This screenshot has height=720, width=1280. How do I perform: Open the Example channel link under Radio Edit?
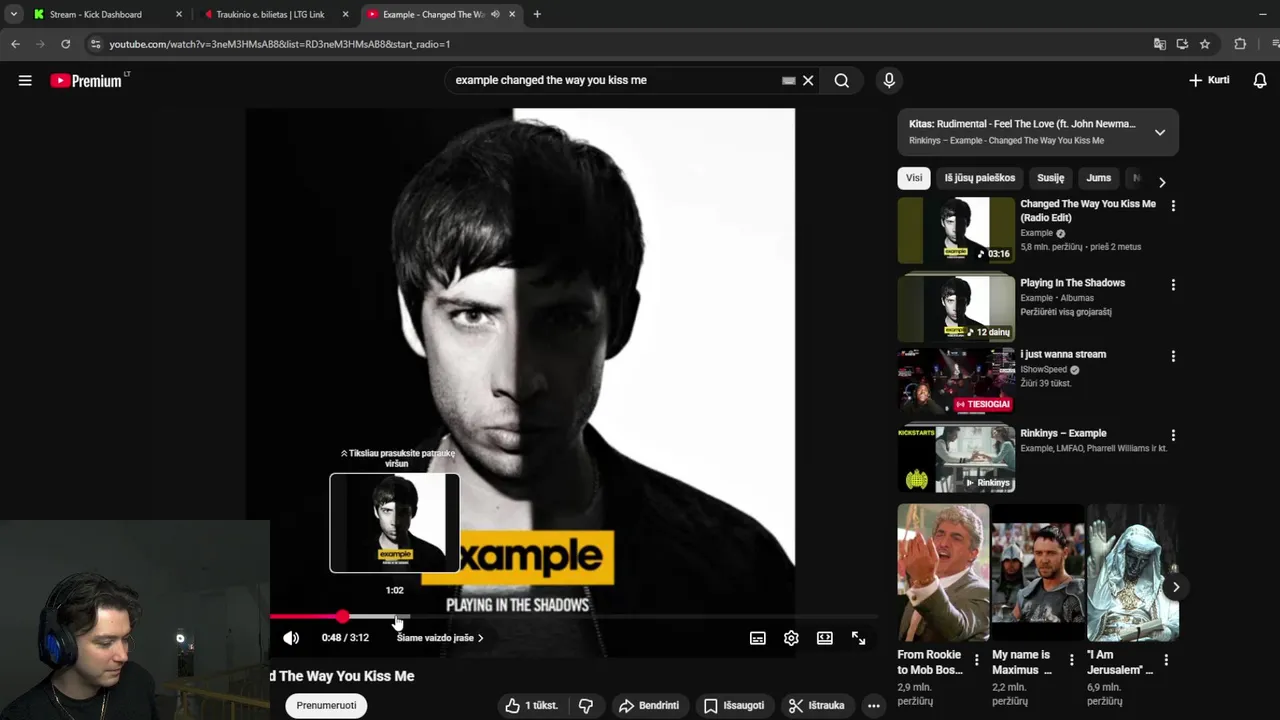click(1036, 233)
